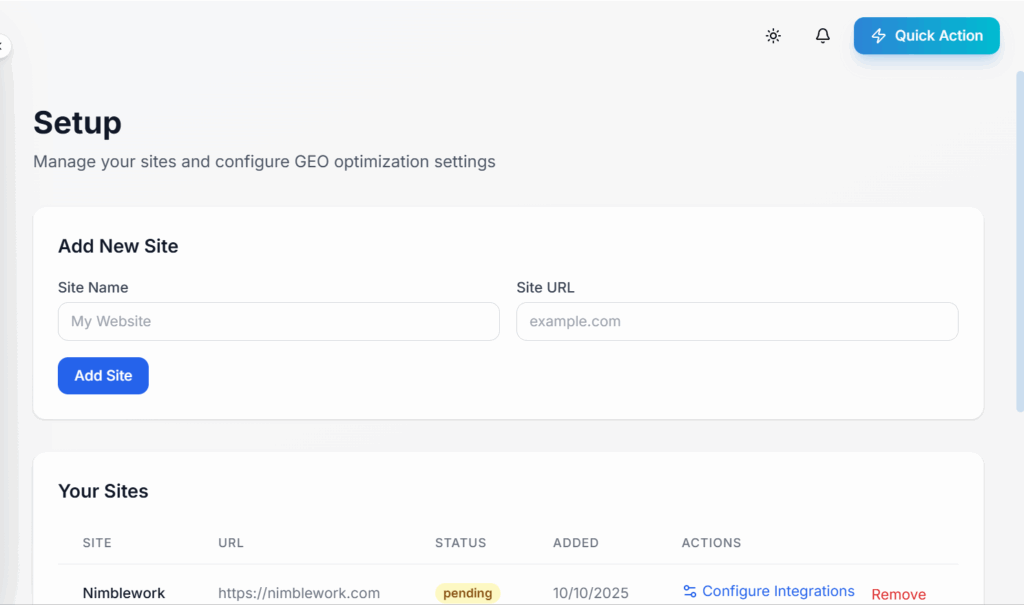
Task: Select the Nimblework site name
Action: 124,593
